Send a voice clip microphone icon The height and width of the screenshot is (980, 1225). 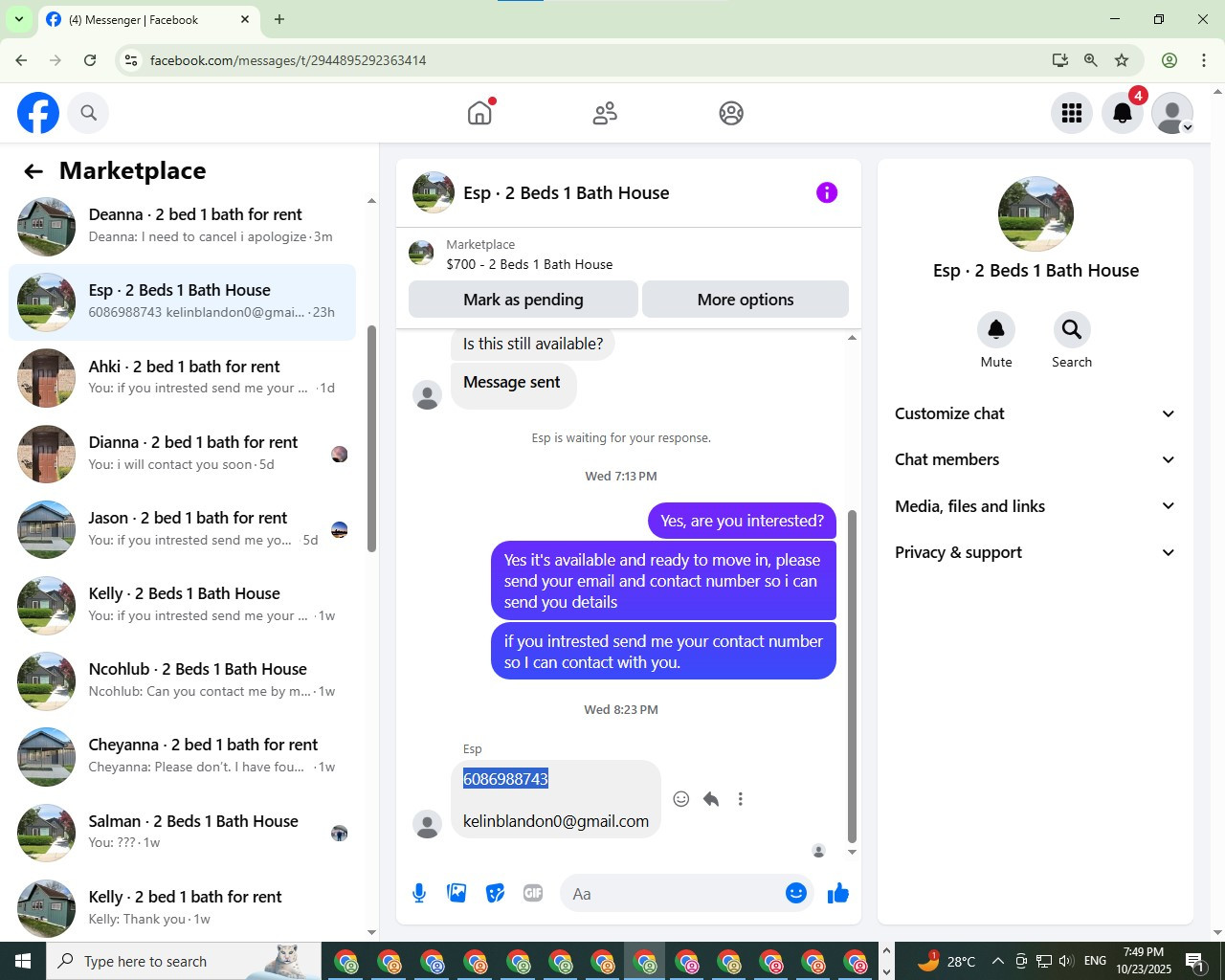(419, 893)
